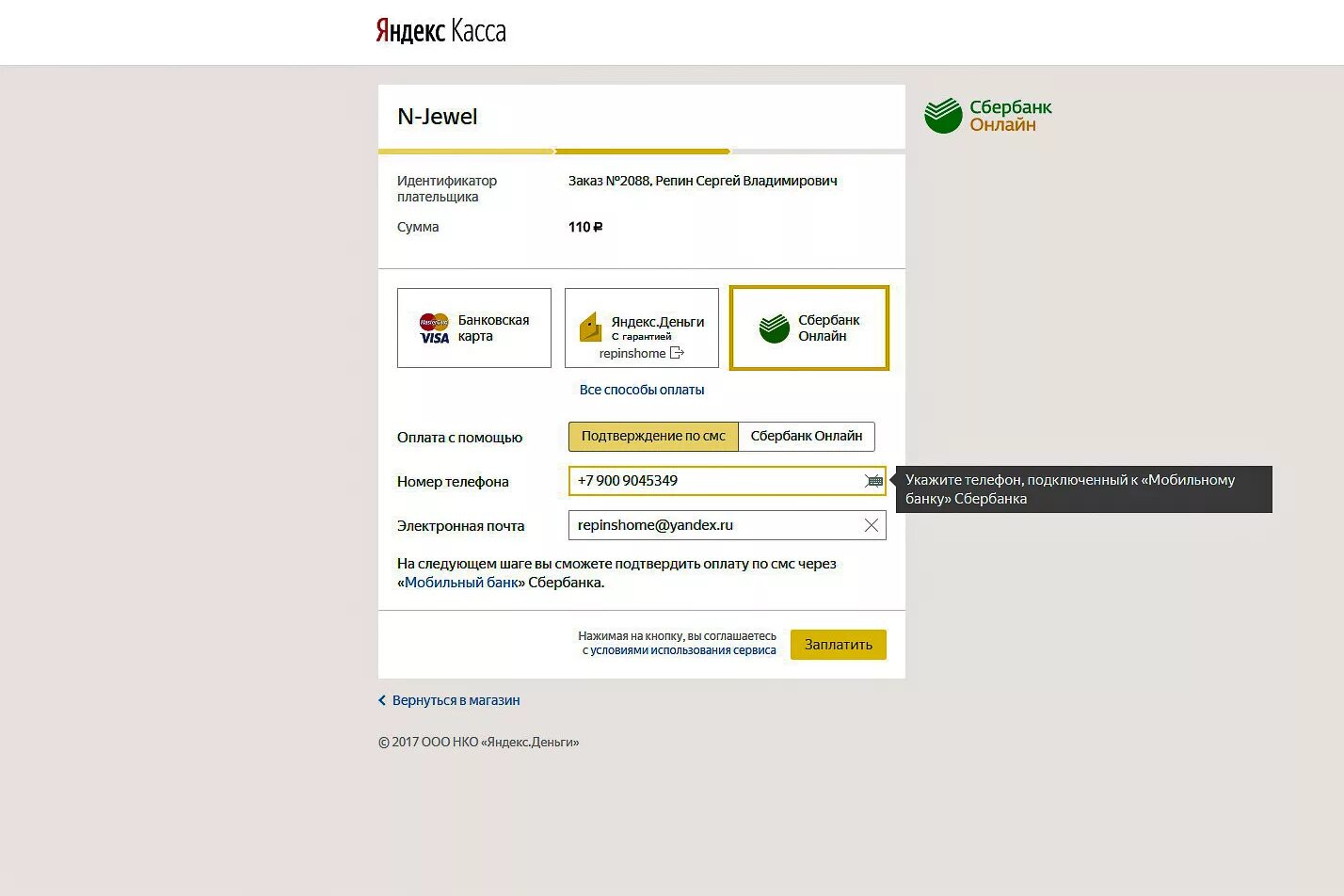This screenshot has width=1344, height=896.
Task: Click the Номер телефона input field
Action: pos(727,481)
